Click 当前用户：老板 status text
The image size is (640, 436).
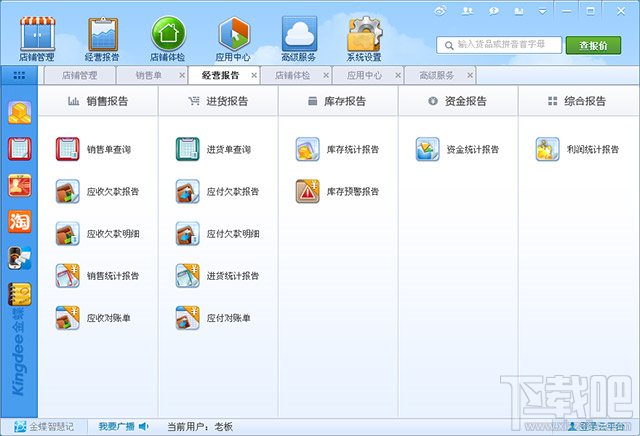click(200, 427)
